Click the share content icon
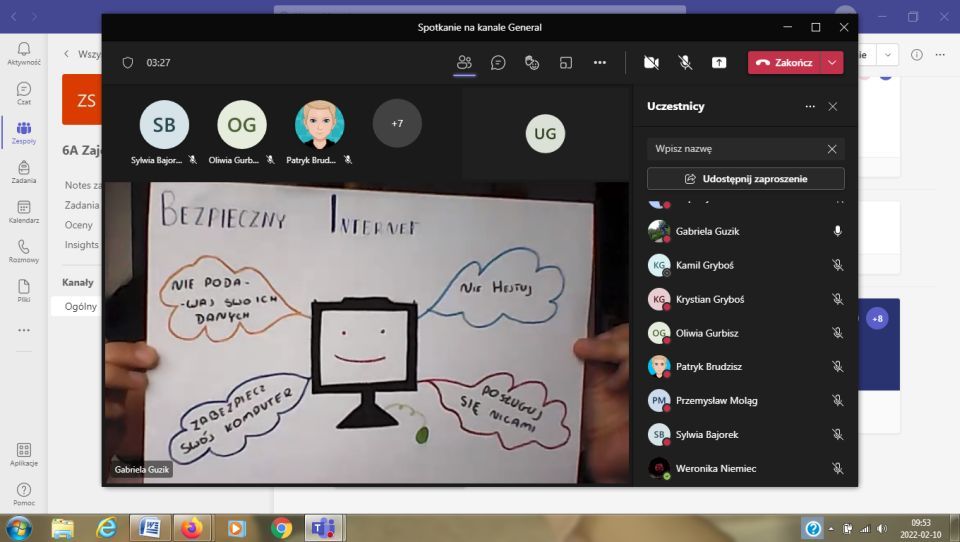The image size is (960, 542). tap(719, 62)
